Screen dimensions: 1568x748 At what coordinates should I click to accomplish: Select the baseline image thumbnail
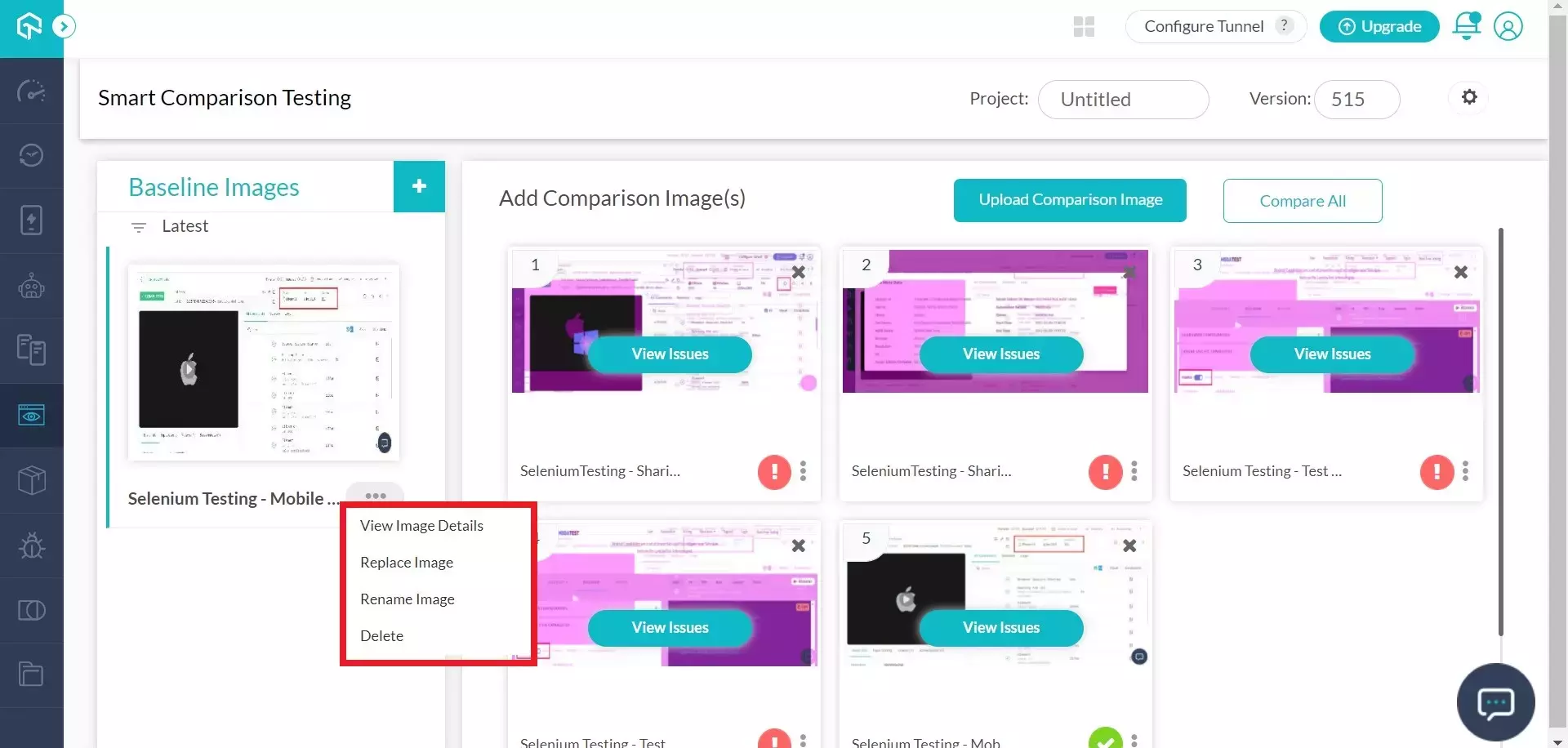(264, 362)
